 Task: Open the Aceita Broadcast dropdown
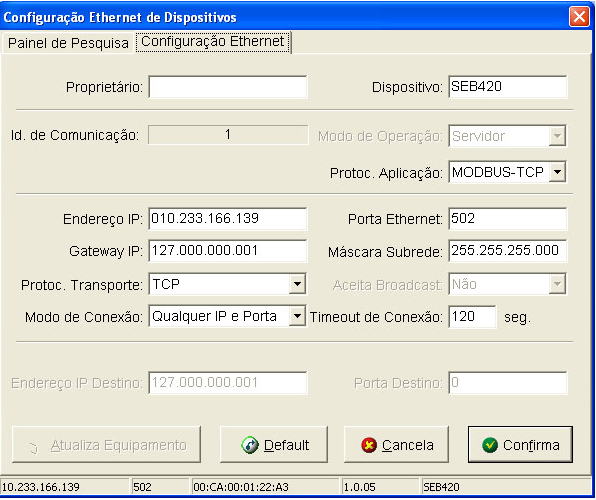[x=557, y=284]
